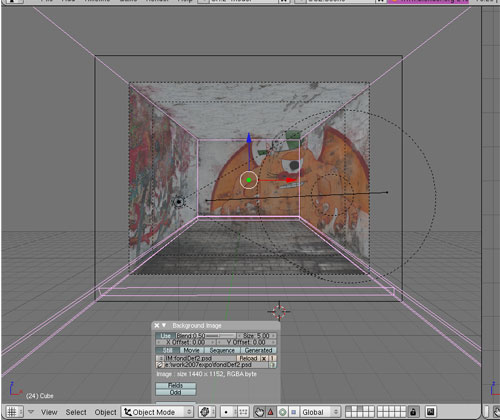Click the Background Image panel title
This screenshot has height=420, width=500.
tap(197, 325)
